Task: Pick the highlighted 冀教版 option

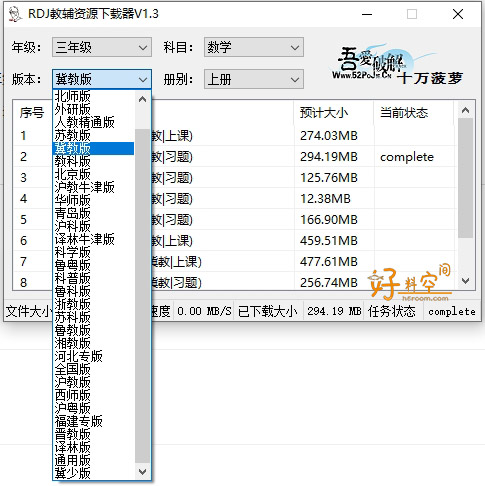Action: tap(93, 148)
